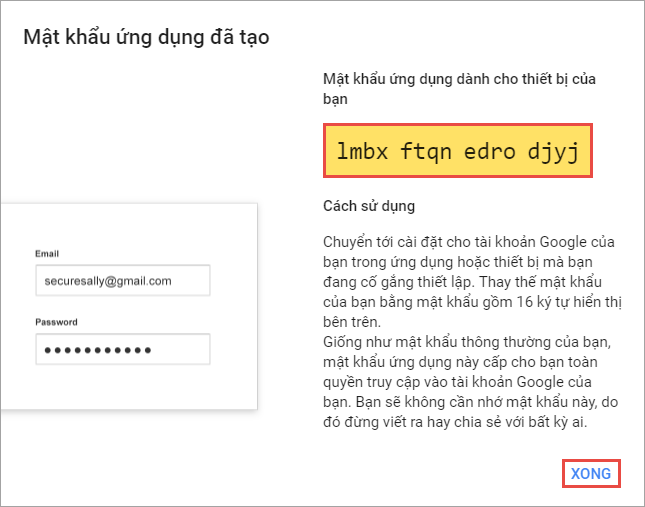Click the Password field with masked dots
Screen dimensions: 645x507
pyautogui.click(x=123, y=350)
